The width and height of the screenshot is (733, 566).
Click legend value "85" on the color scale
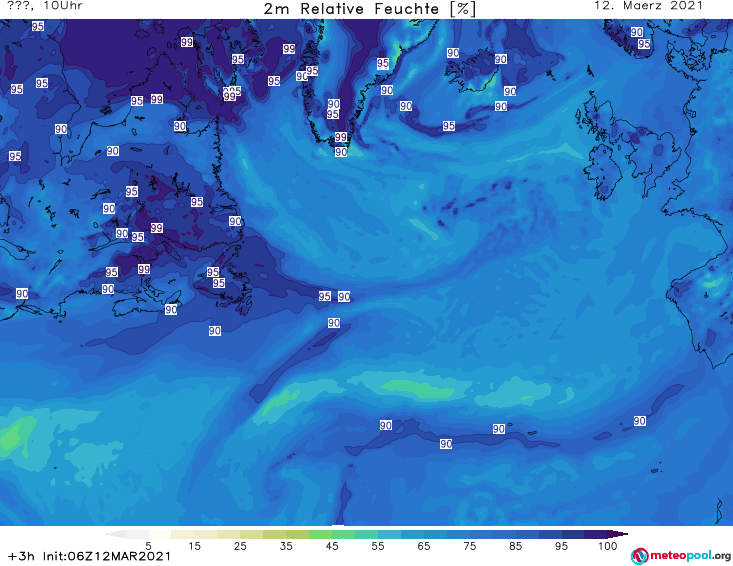tap(515, 546)
